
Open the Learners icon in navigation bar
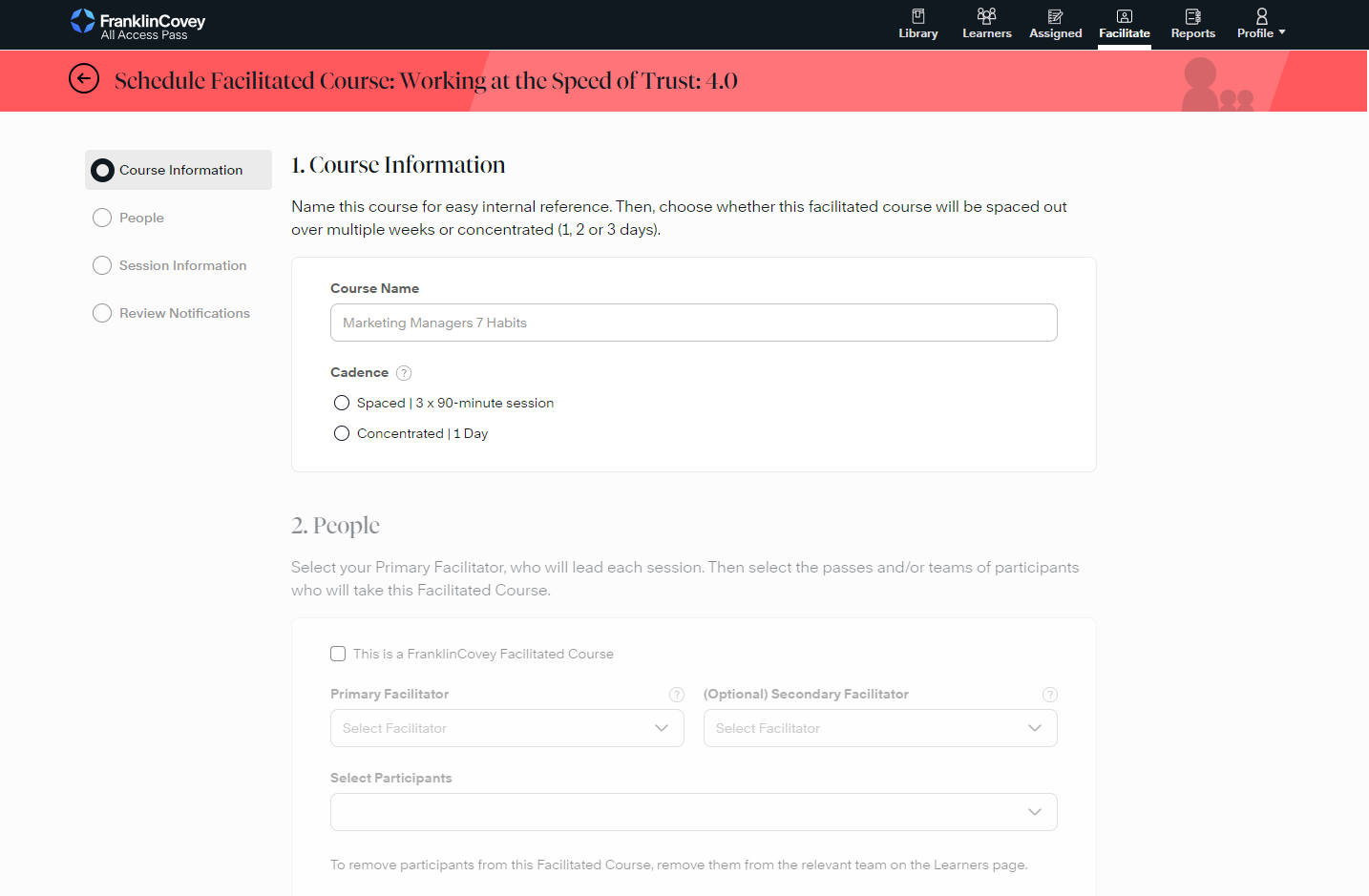pyautogui.click(x=986, y=16)
